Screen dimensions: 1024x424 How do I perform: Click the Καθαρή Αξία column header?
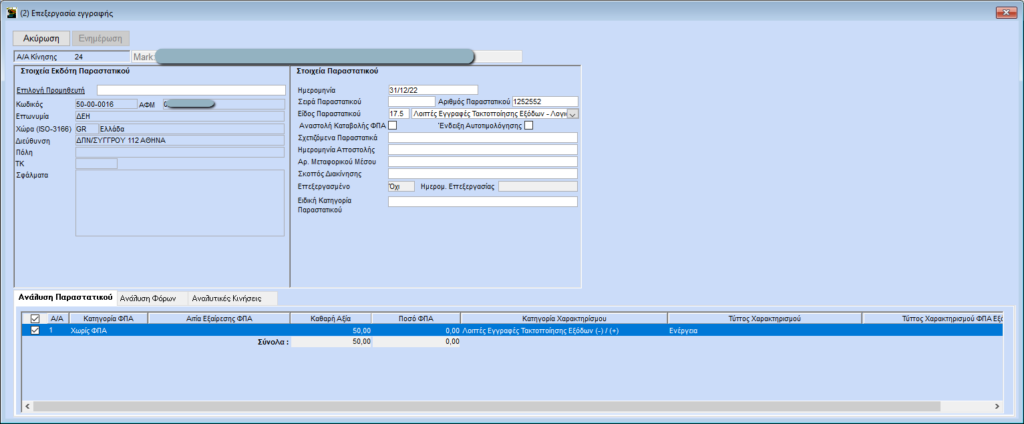click(x=332, y=318)
